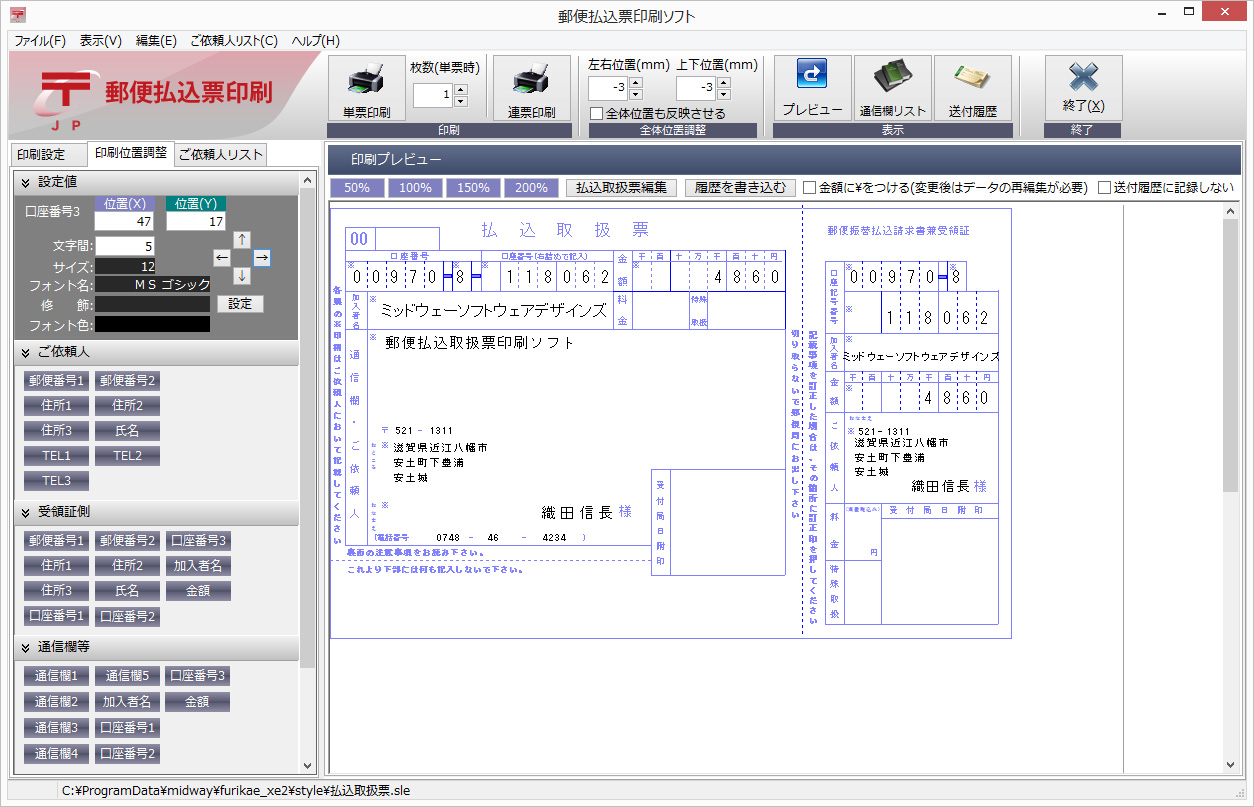The image size is (1254, 807).
Task: Open the ヘルプ(H) menu
Action: 316,41
